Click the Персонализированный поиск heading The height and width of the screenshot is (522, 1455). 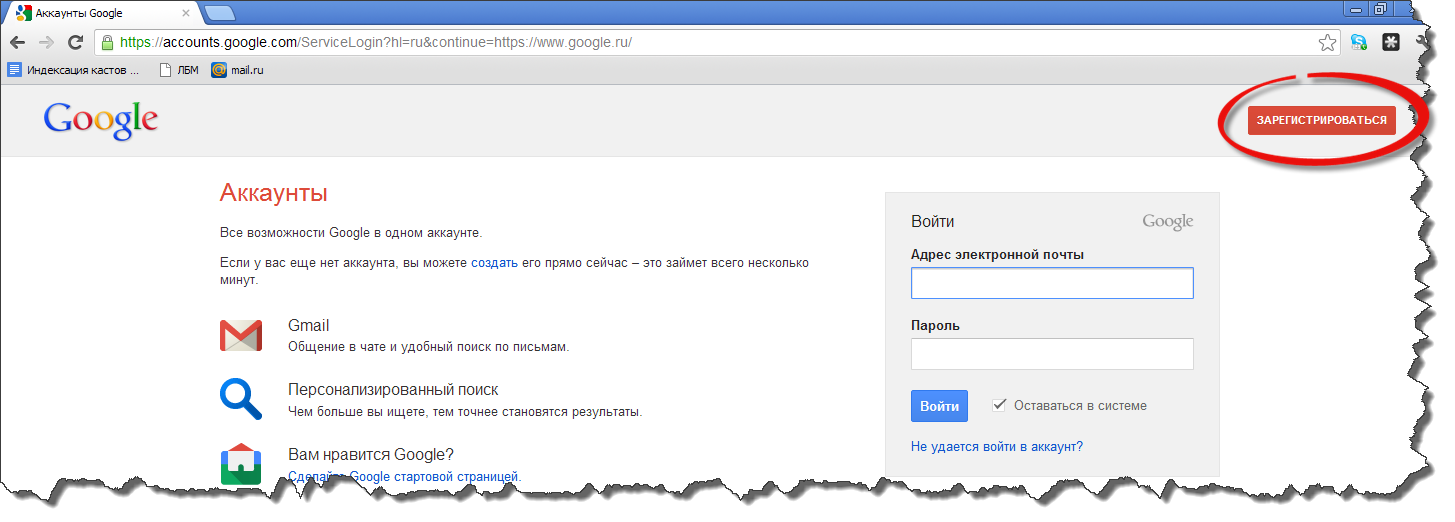[x=393, y=390]
